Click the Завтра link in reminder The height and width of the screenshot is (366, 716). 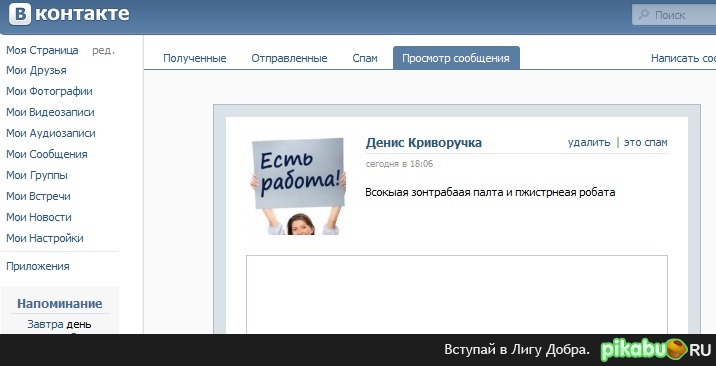(45, 324)
